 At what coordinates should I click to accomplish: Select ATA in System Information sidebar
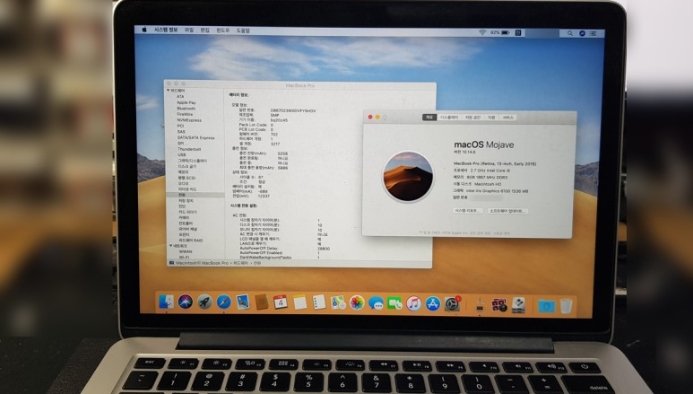(180, 96)
